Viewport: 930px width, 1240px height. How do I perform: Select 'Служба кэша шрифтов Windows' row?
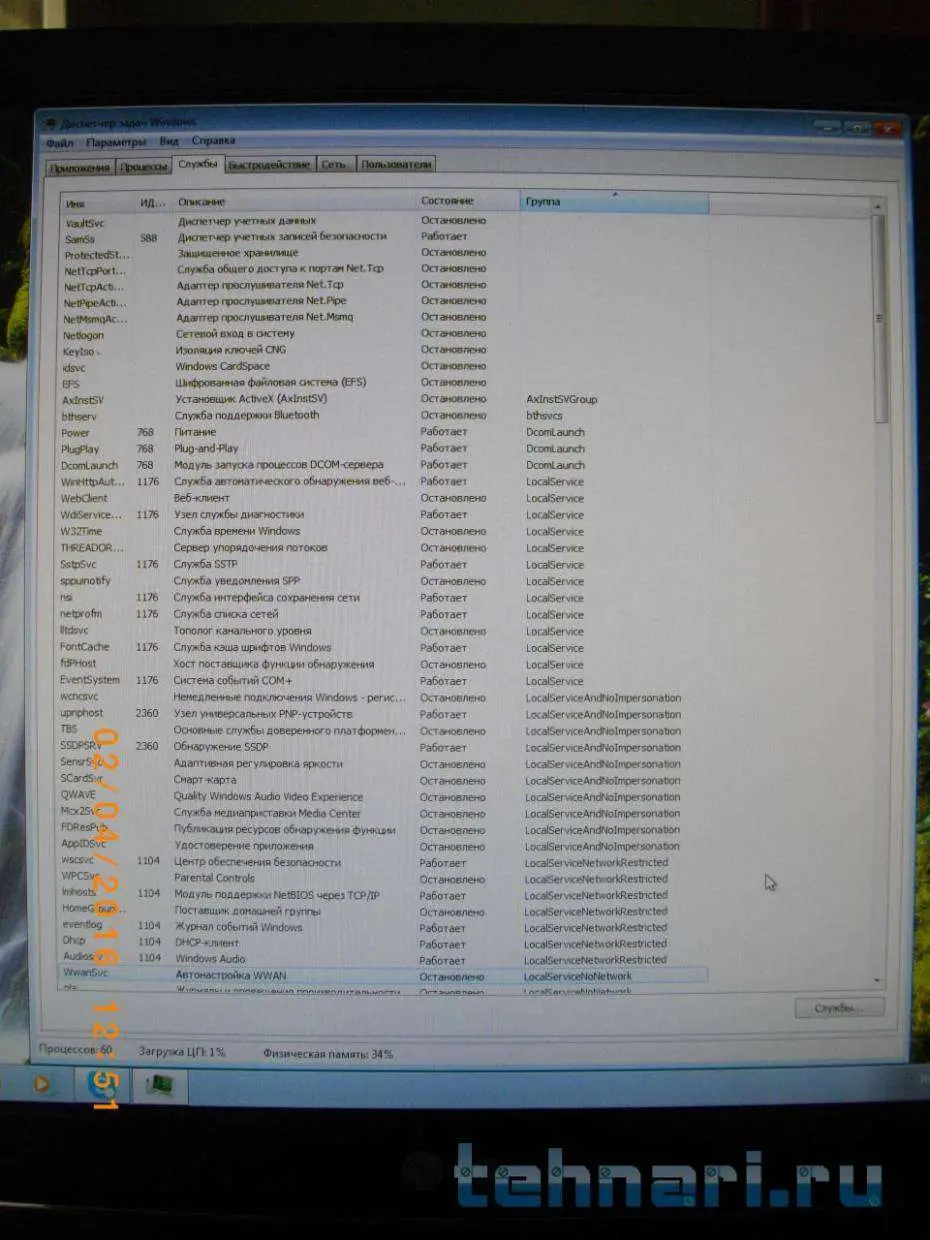point(384,647)
